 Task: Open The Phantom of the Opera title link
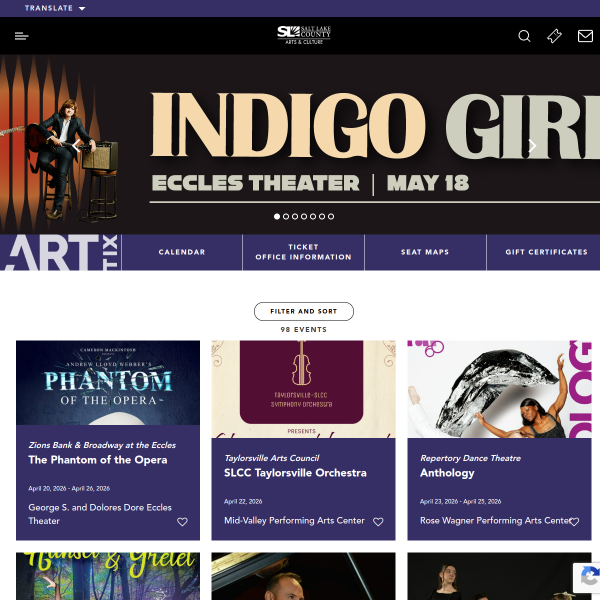click(x=98, y=460)
